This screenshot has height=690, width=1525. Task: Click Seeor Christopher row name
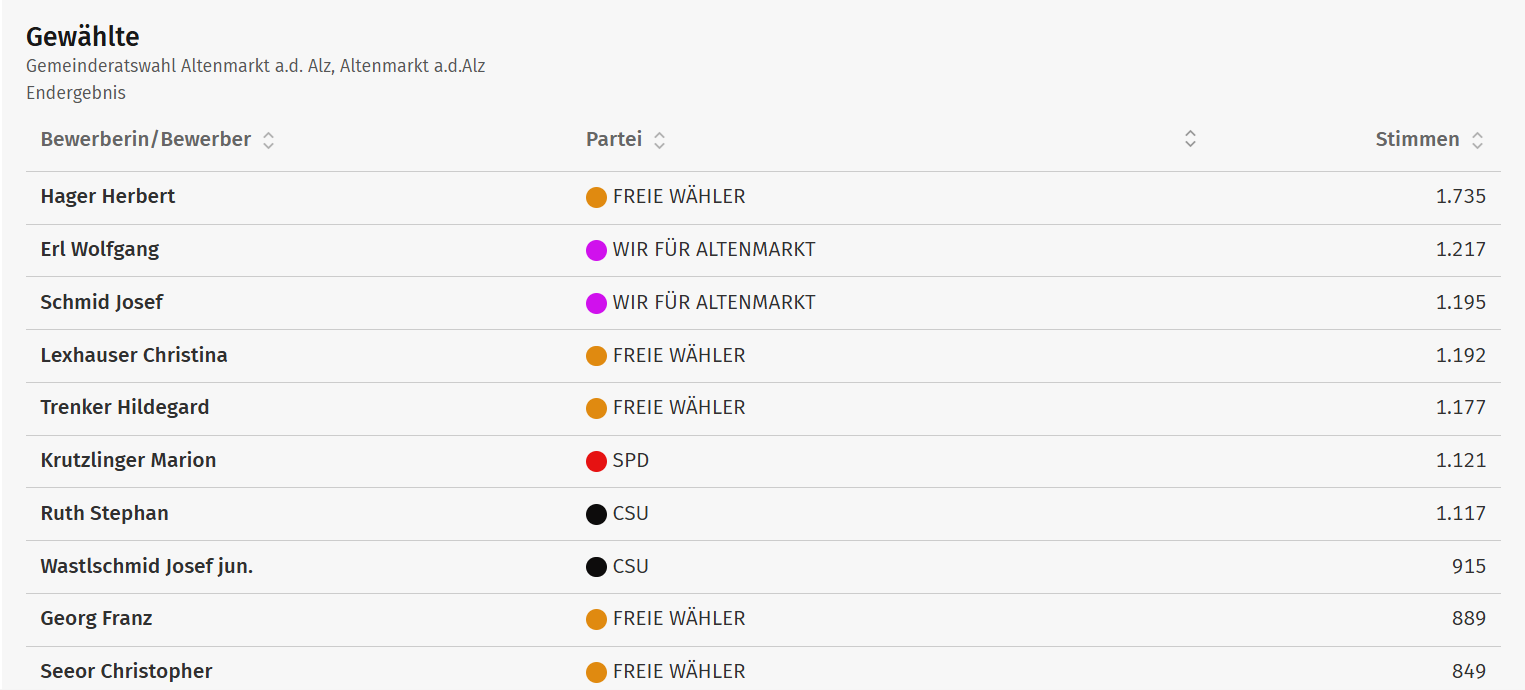pyautogui.click(x=126, y=671)
